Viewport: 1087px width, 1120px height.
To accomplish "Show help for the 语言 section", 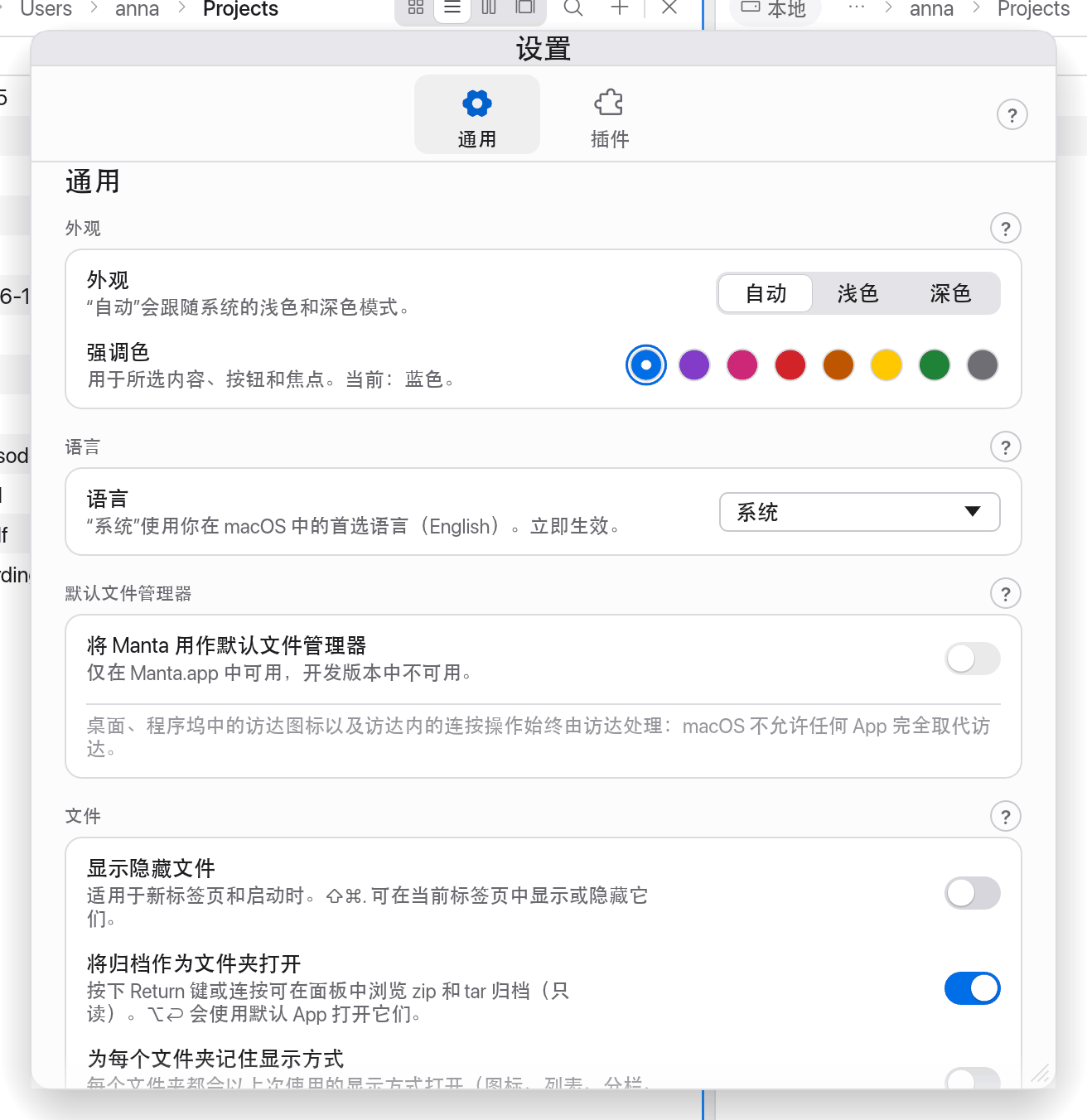I will 1006,447.
